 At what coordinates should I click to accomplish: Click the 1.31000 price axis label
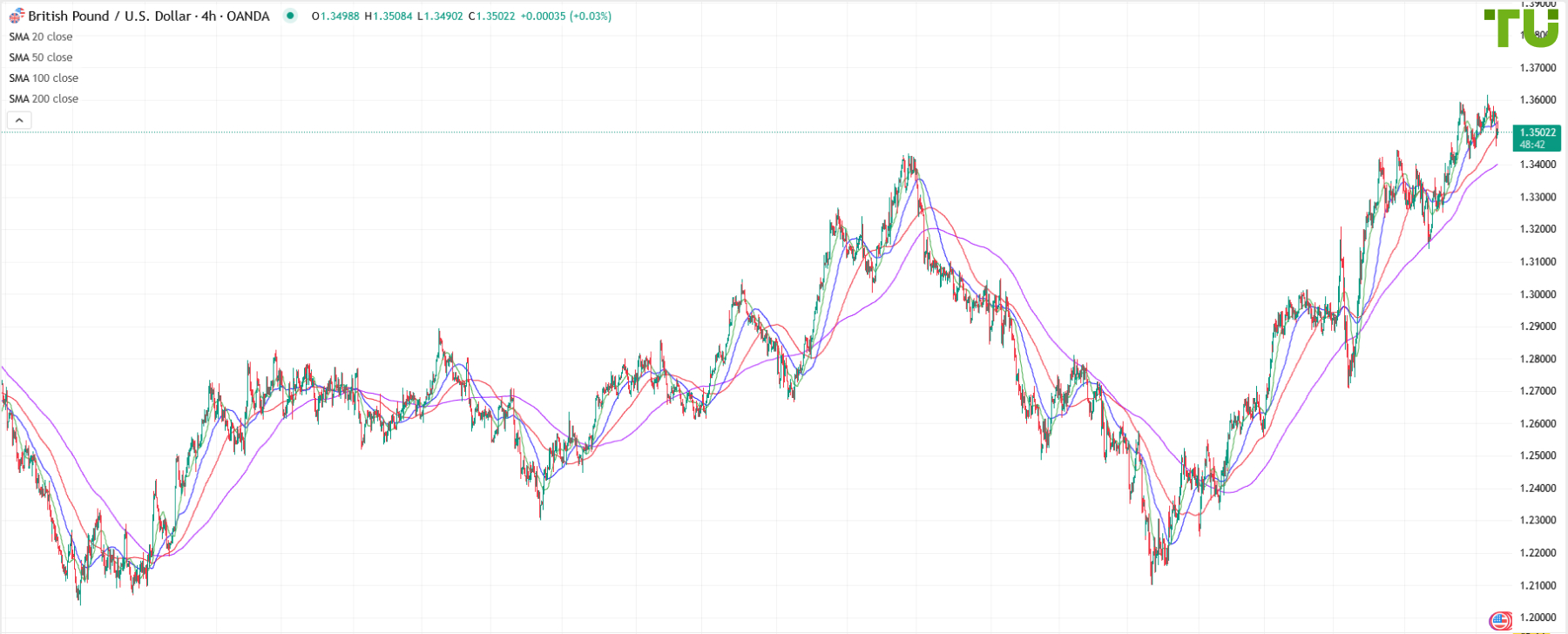coord(1538,261)
